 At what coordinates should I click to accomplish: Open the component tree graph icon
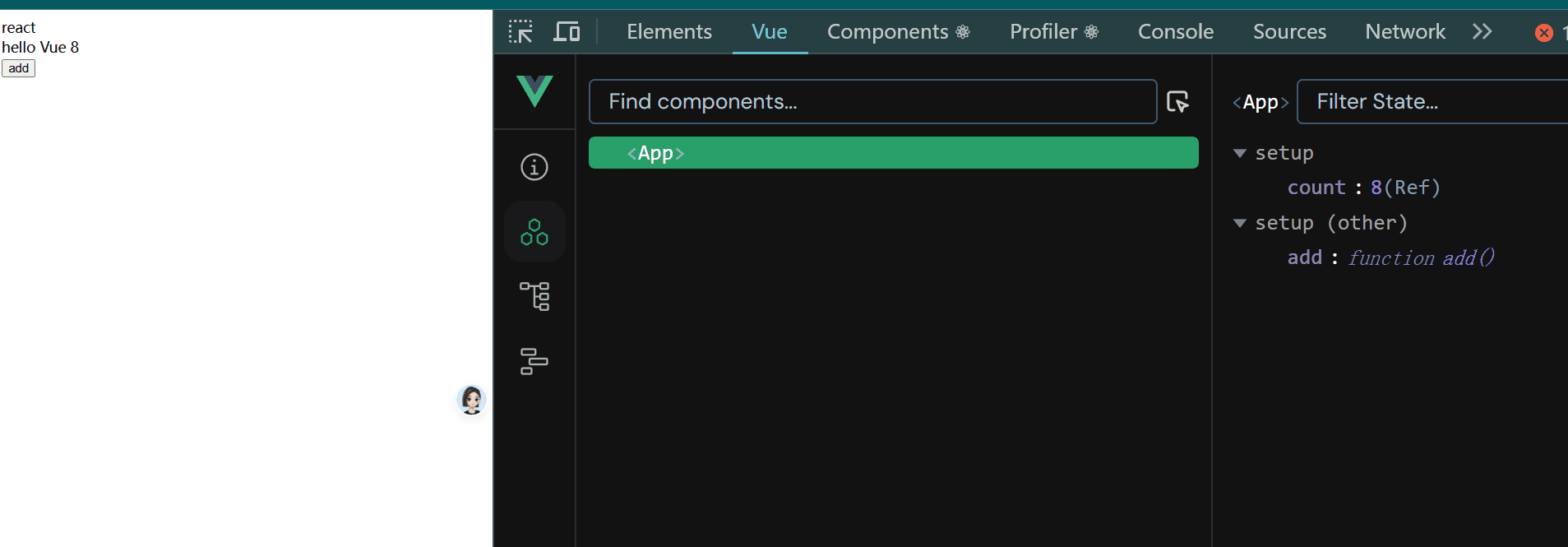[534, 296]
